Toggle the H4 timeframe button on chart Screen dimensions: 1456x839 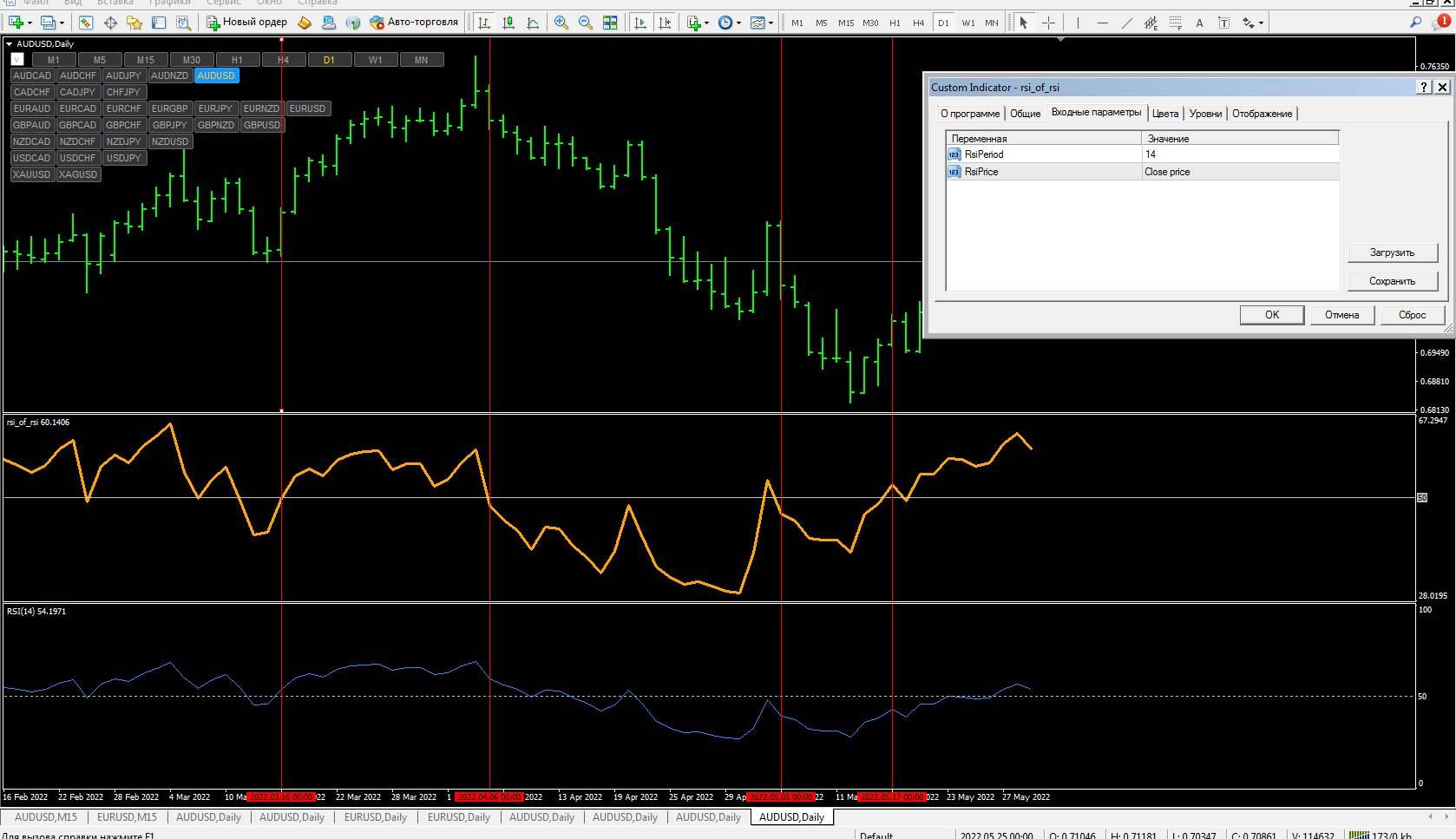[283, 60]
